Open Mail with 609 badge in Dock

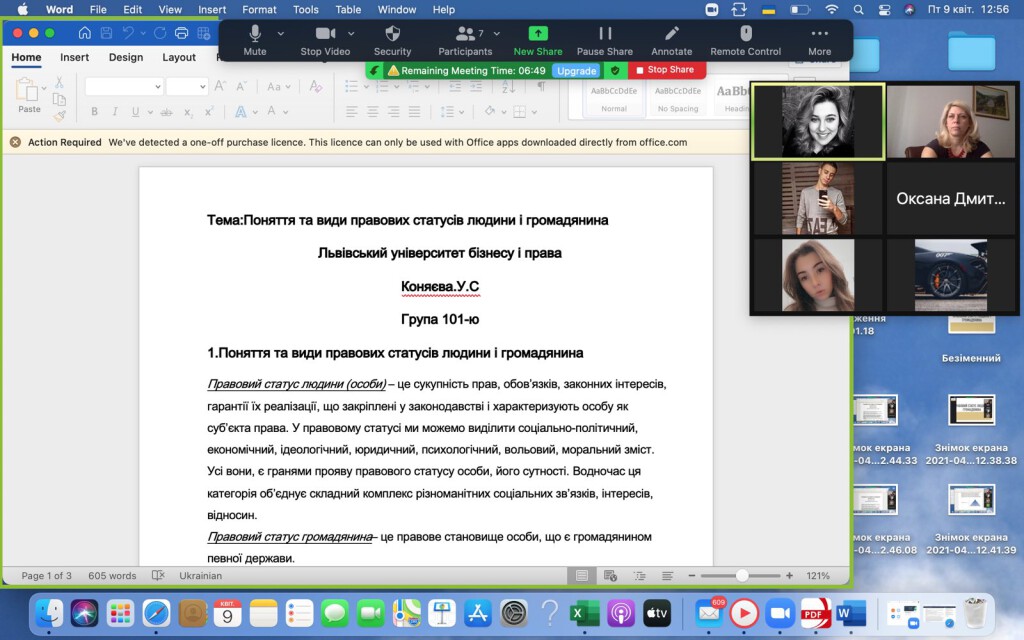709,613
